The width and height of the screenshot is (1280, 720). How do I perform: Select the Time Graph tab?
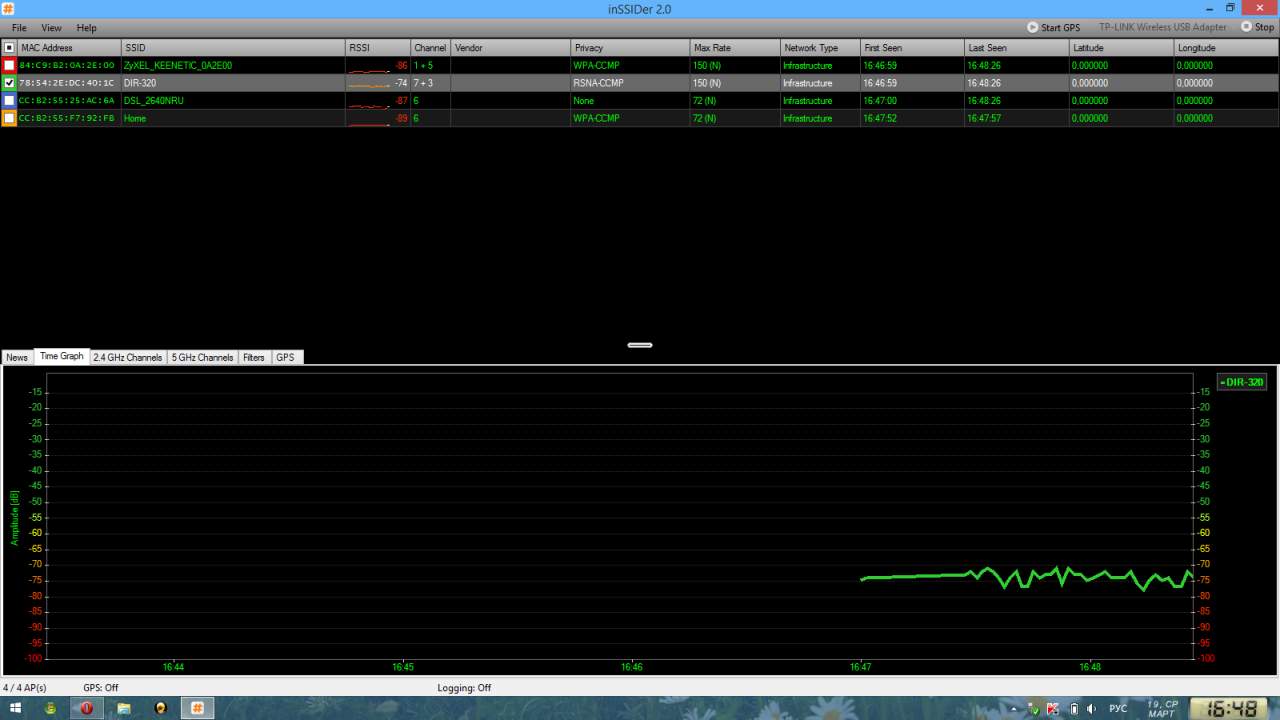pyautogui.click(x=61, y=356)
